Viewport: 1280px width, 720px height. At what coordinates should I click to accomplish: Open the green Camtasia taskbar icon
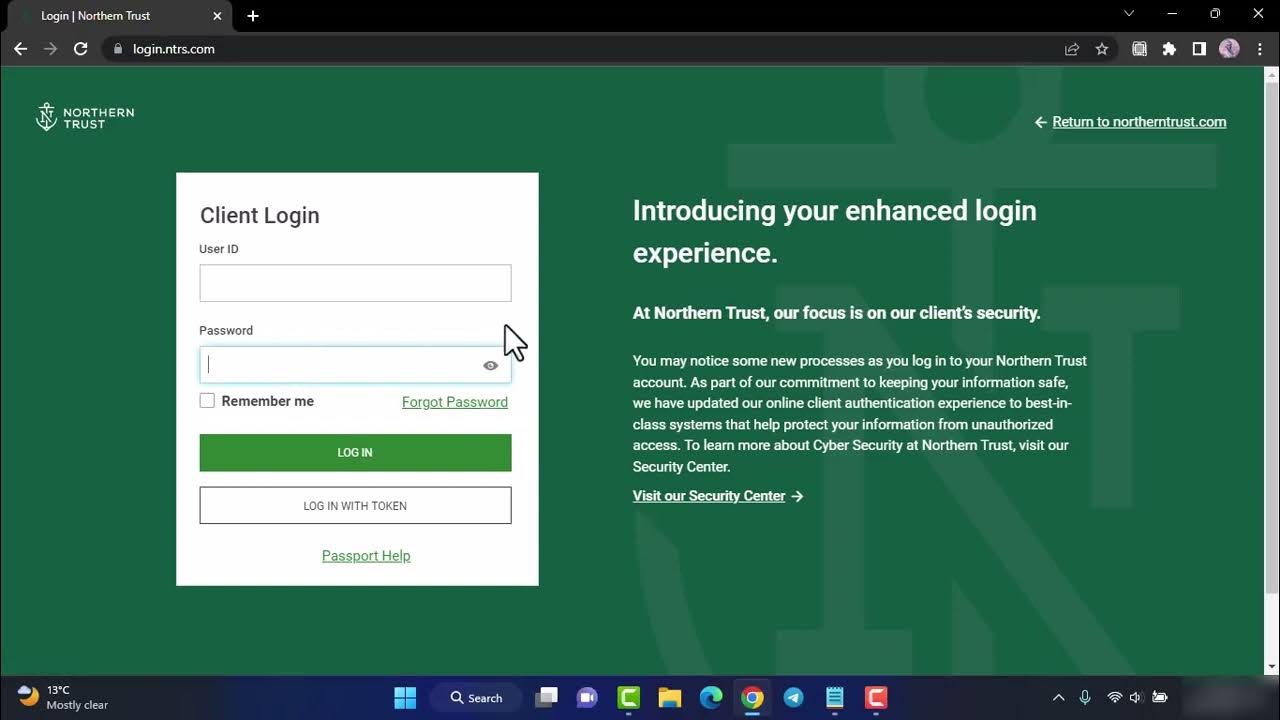[629, 698]
